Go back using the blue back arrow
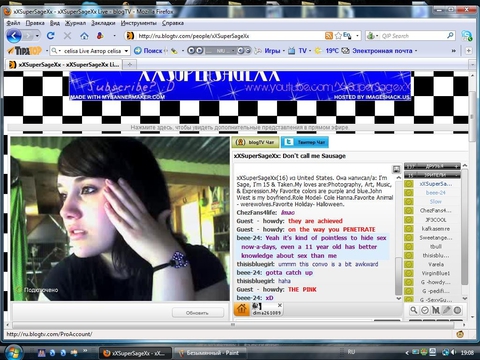Screen dimensions: 480x360 pyautogui.click(x=14, y=36)
